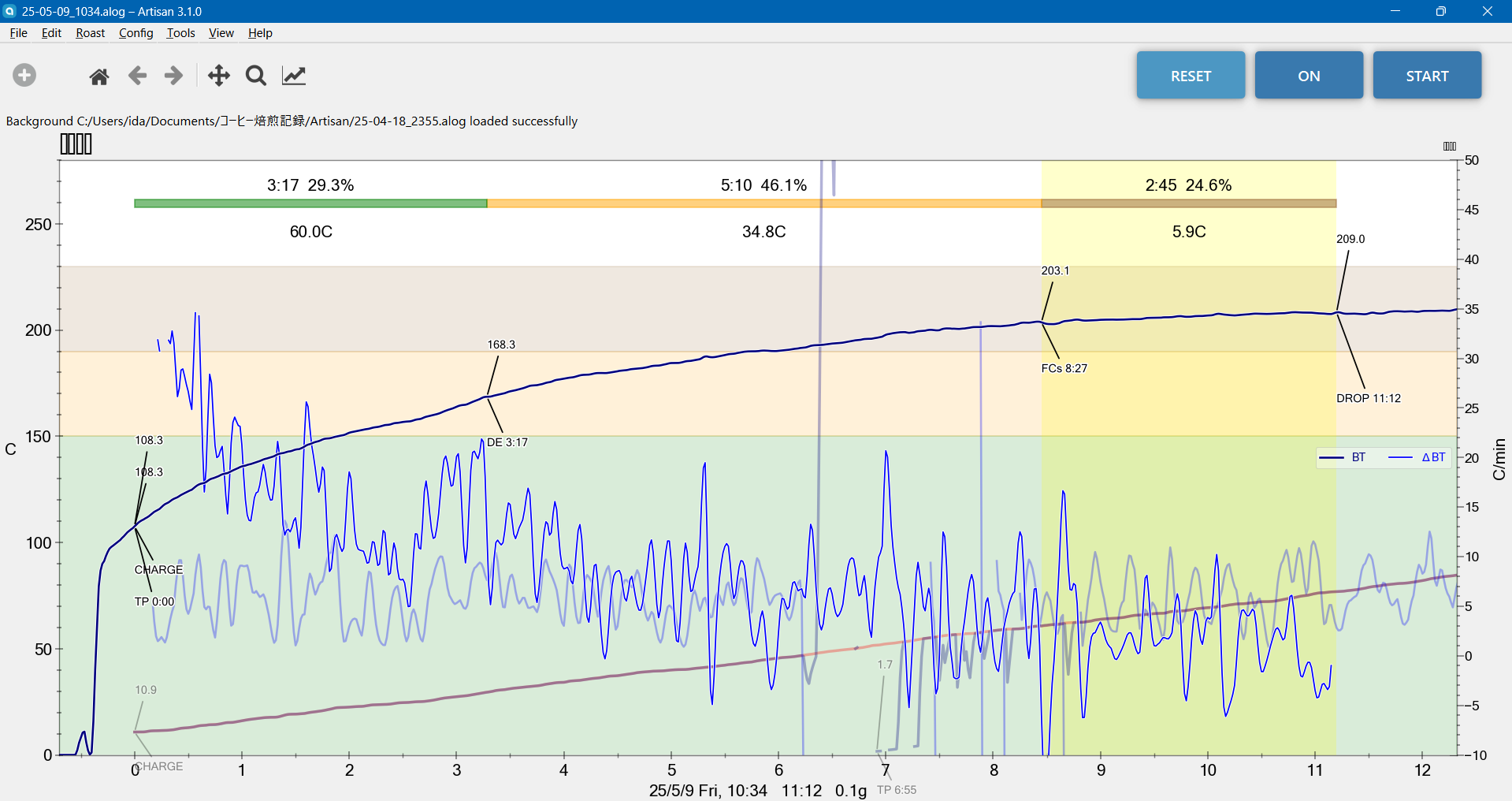This screenshot has width=1512, height=801.
Task: Turn on sampling with ON button
Action: [1309, 76]
